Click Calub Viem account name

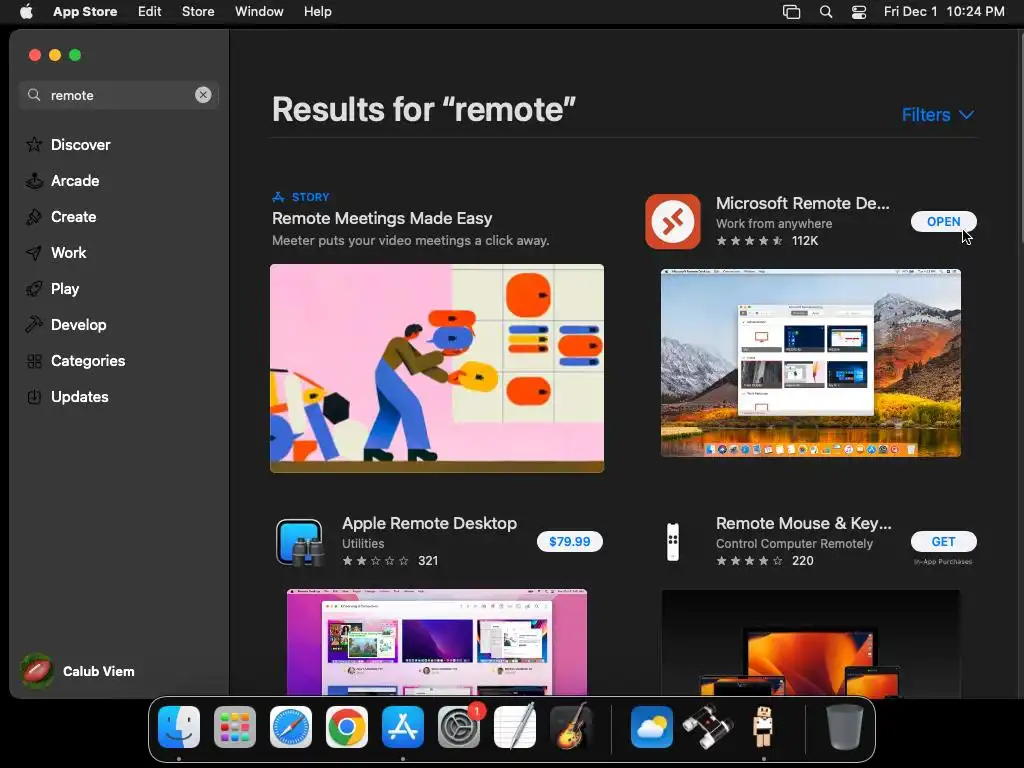click(x=99, y=671)
